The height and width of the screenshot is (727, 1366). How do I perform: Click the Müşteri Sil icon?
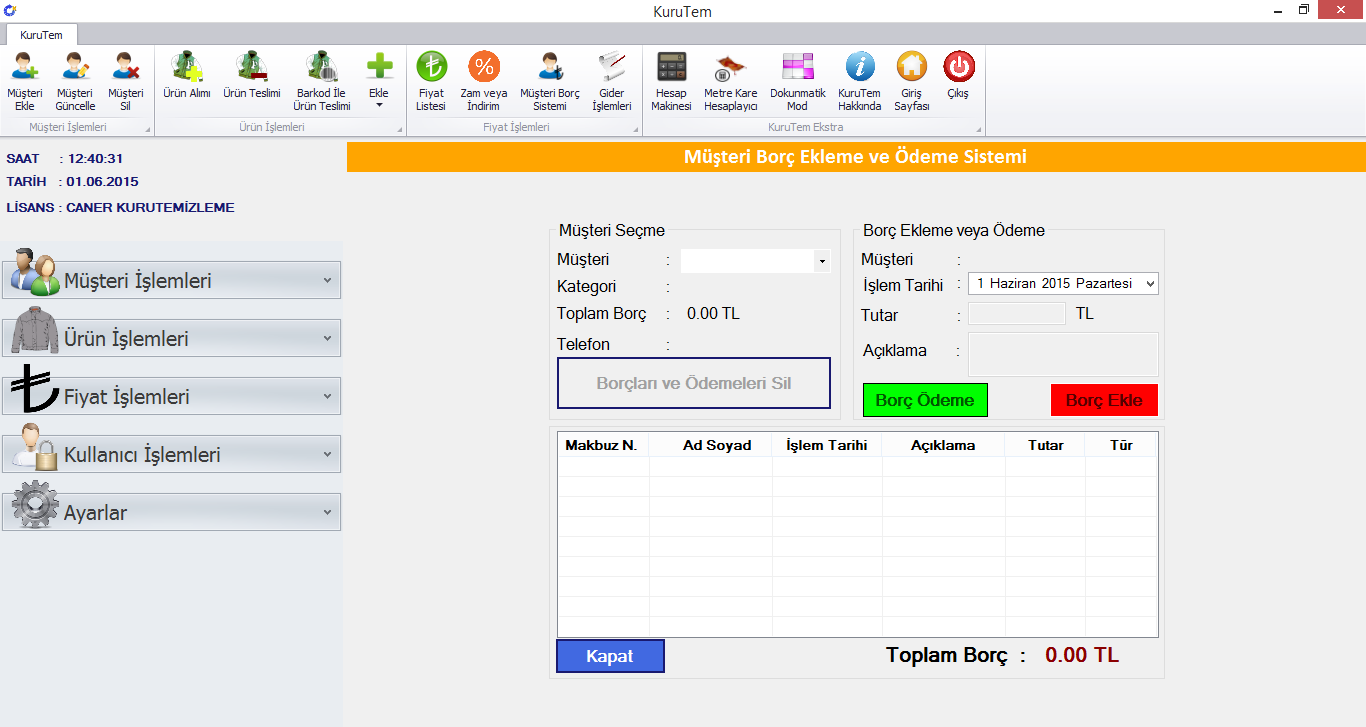point(126,68)
